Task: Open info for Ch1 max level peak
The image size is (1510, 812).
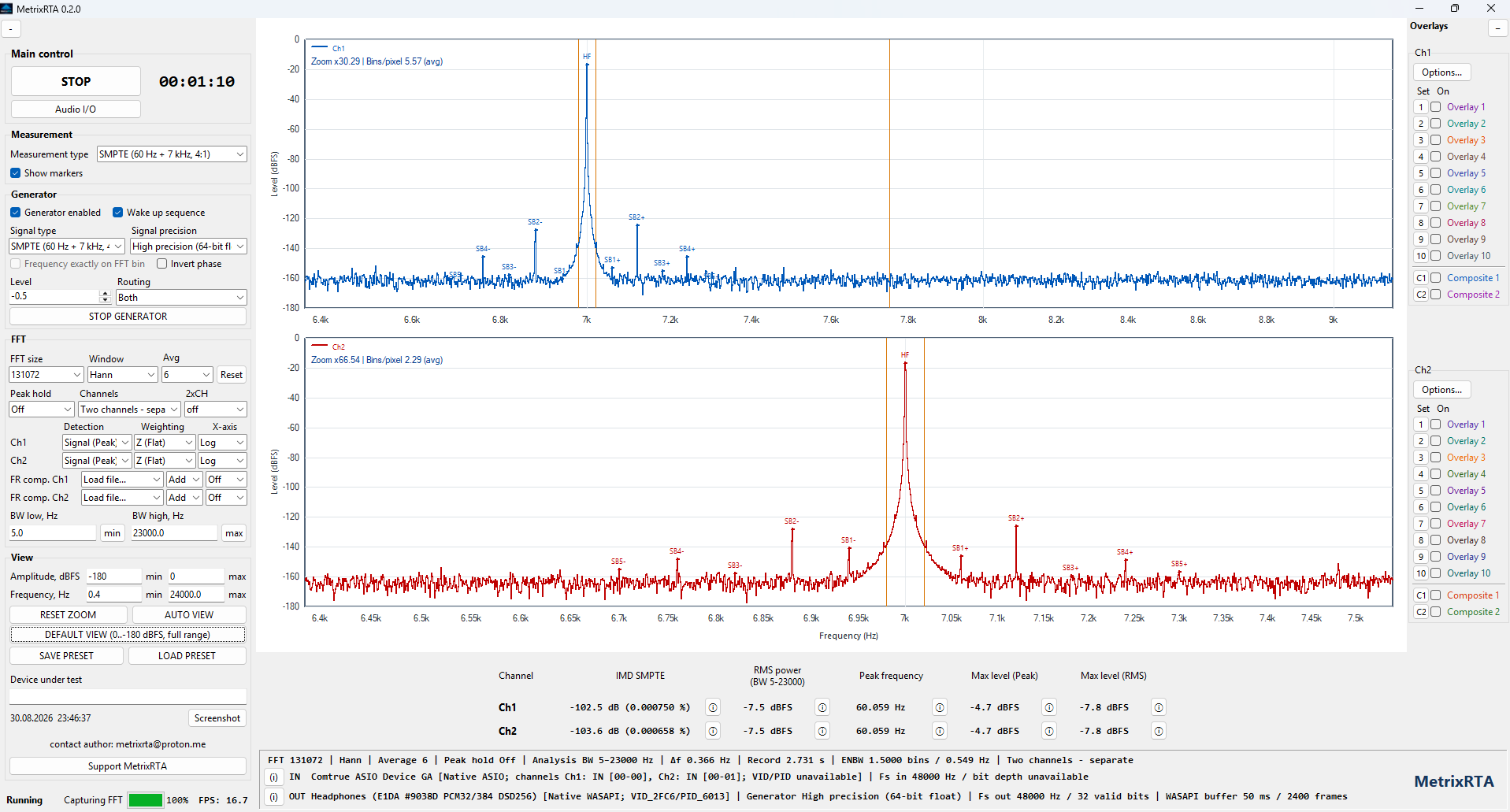Action: pyautogui.click(x=1049, y=707)
